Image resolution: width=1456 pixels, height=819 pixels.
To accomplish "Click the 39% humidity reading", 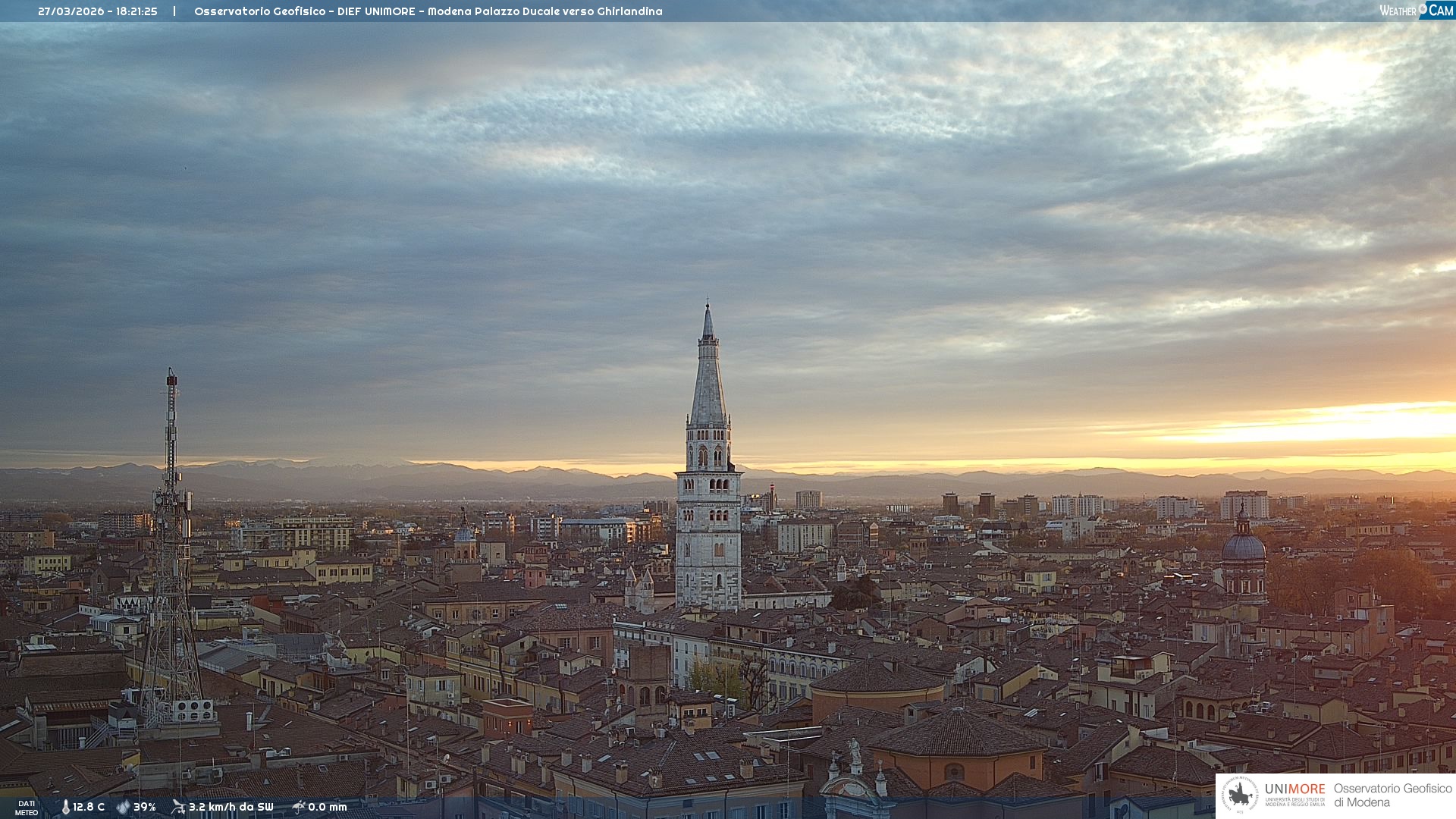I will pyautogui.click(x=145, y=807).
